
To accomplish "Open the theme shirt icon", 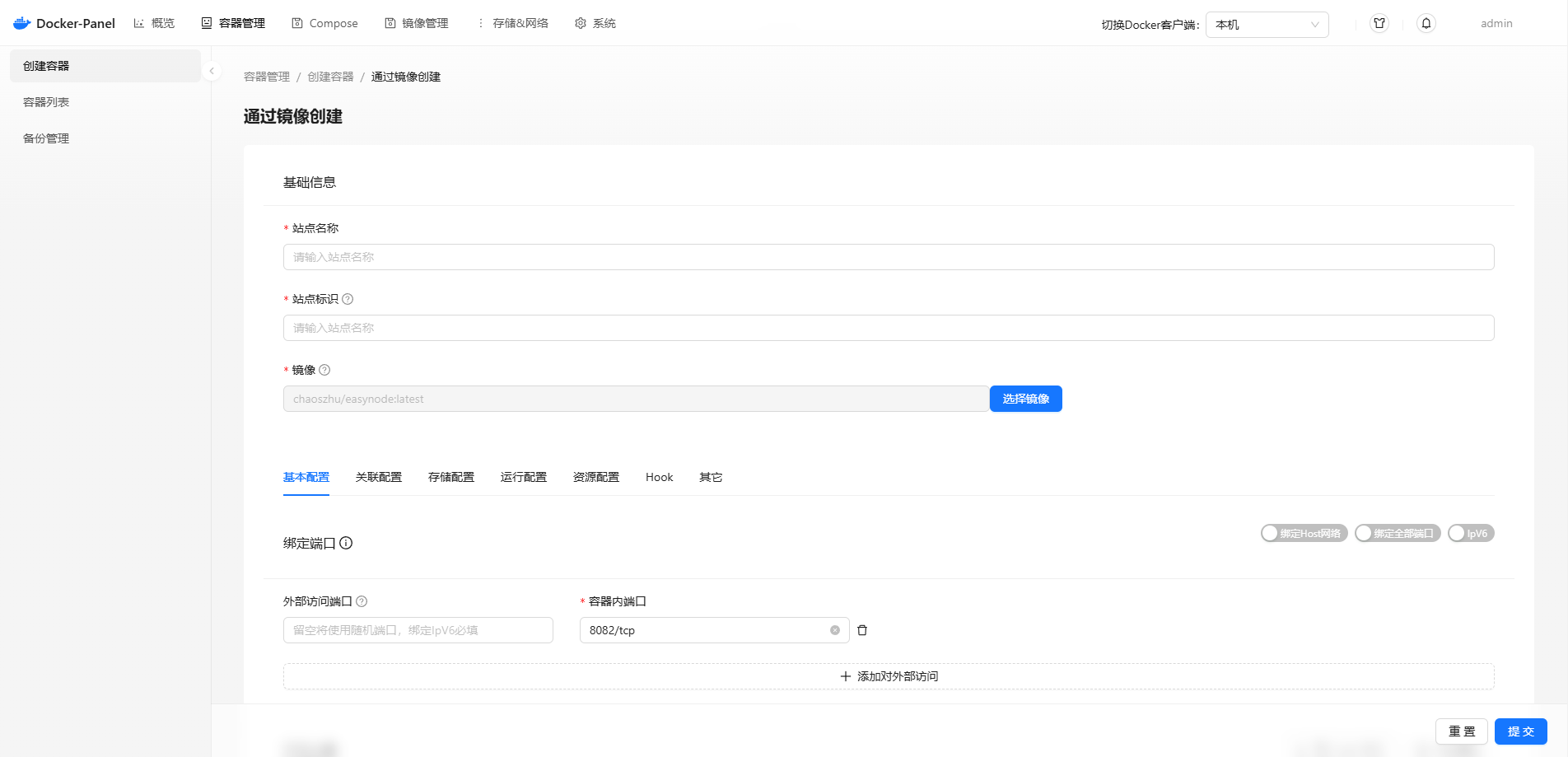I will pyautogui.click(x=1379, y=23).
